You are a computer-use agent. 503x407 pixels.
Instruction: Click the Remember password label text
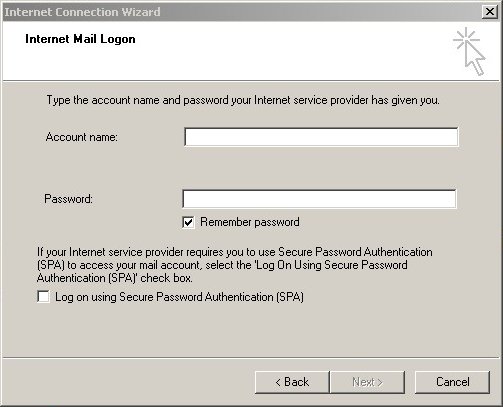[x=250, y=222]
